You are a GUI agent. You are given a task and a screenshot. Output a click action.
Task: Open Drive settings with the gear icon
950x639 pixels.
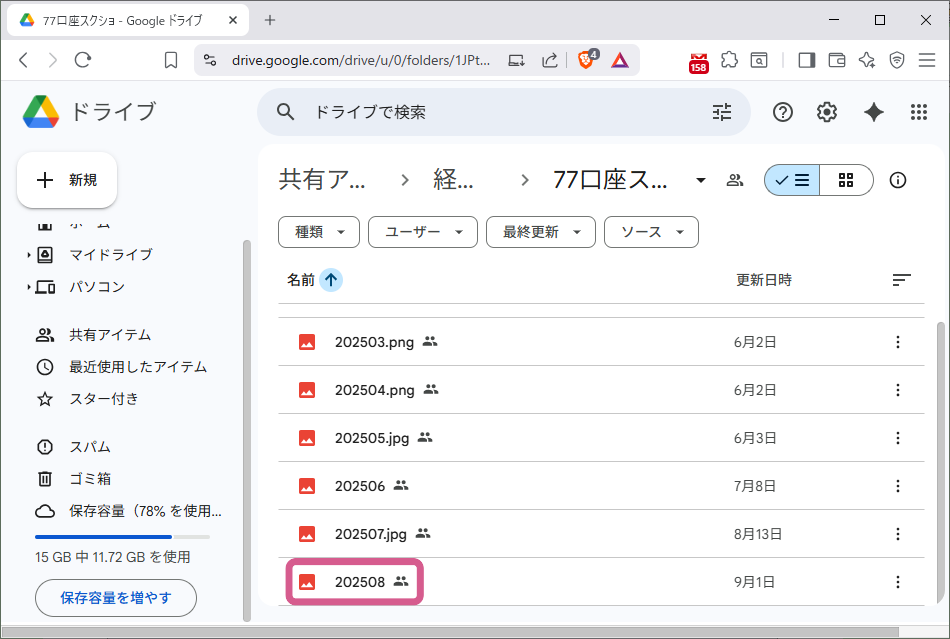[827, 112]
